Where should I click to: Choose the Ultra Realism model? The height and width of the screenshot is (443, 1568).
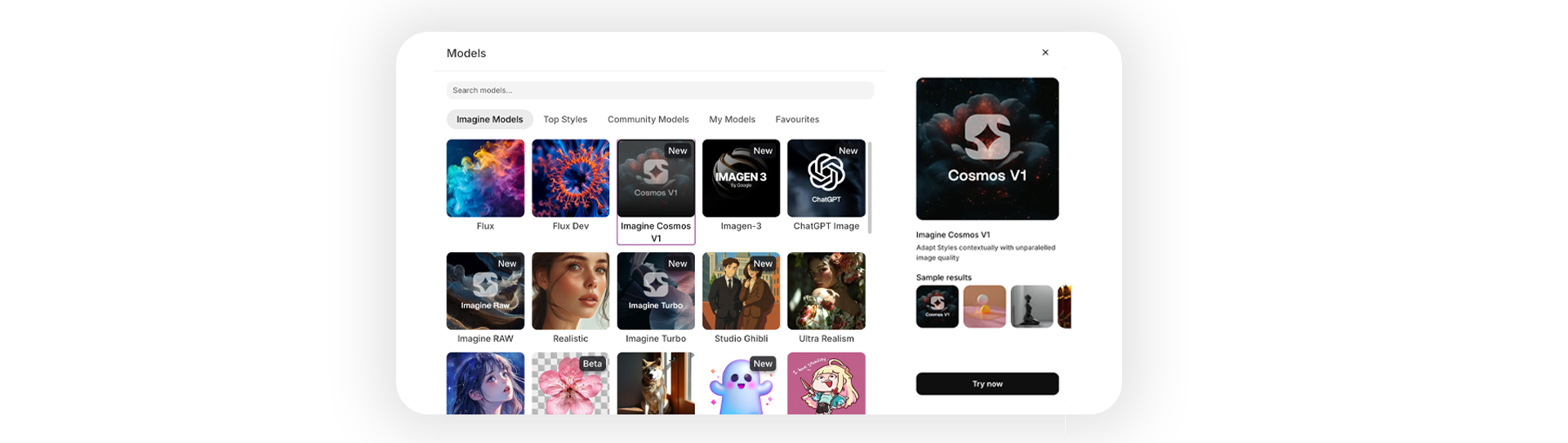tap(826, 290)
